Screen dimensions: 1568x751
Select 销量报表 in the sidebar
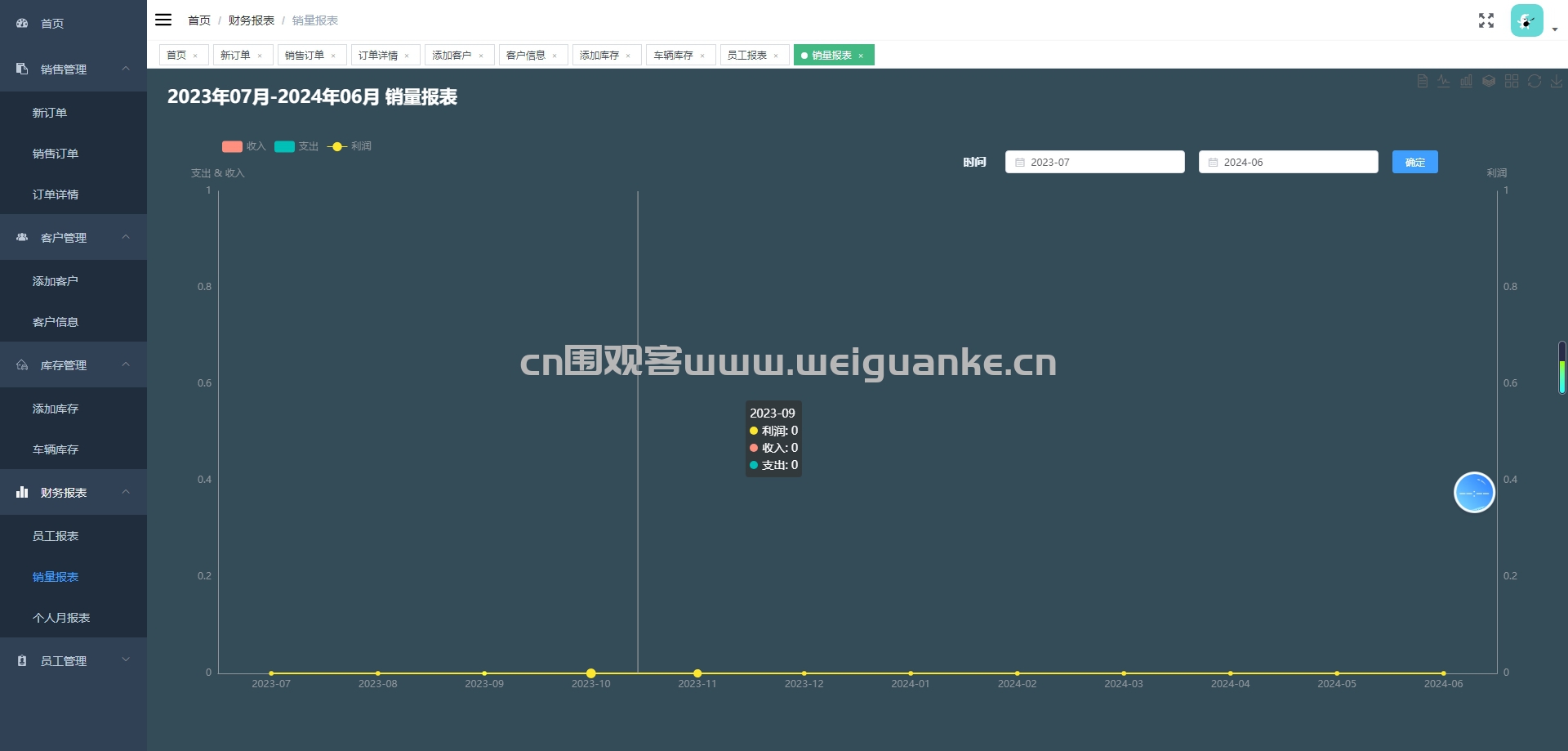[73, 577]
